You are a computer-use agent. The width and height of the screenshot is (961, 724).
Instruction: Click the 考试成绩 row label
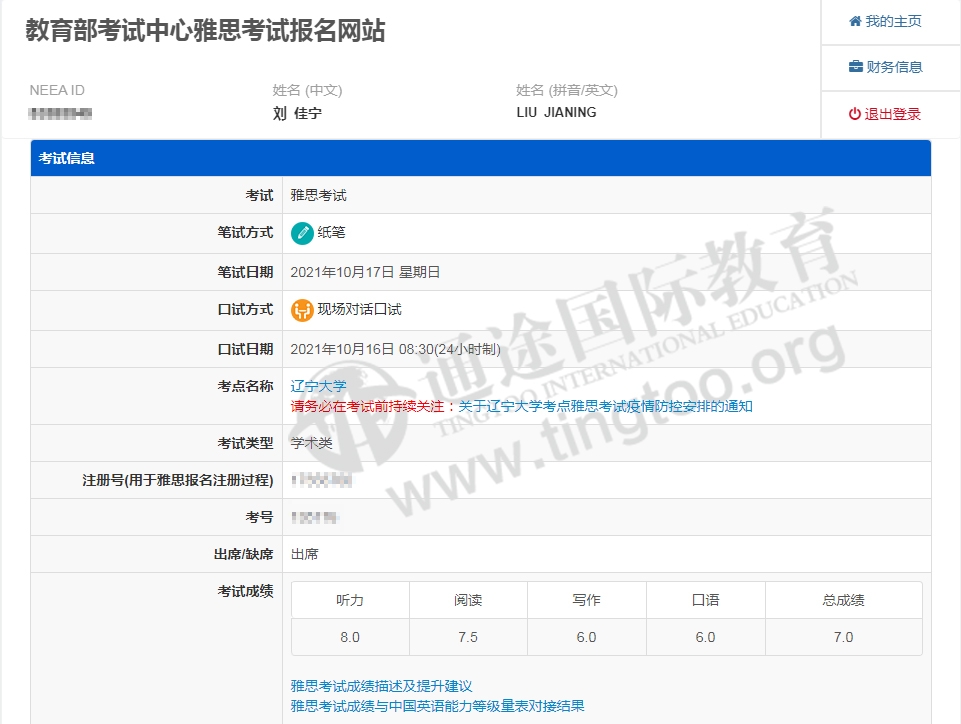pos(245,592)
